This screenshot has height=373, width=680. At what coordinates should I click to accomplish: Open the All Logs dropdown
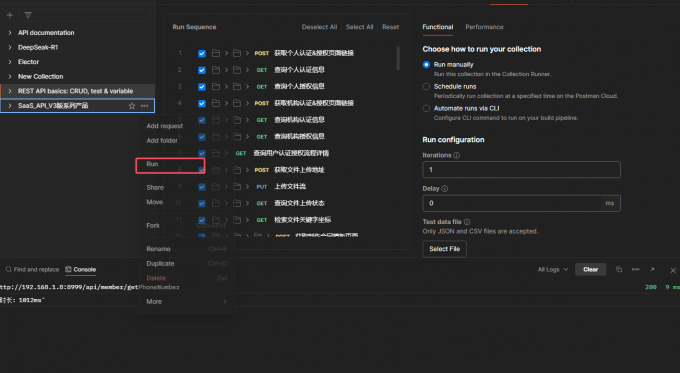click(552, 269)
